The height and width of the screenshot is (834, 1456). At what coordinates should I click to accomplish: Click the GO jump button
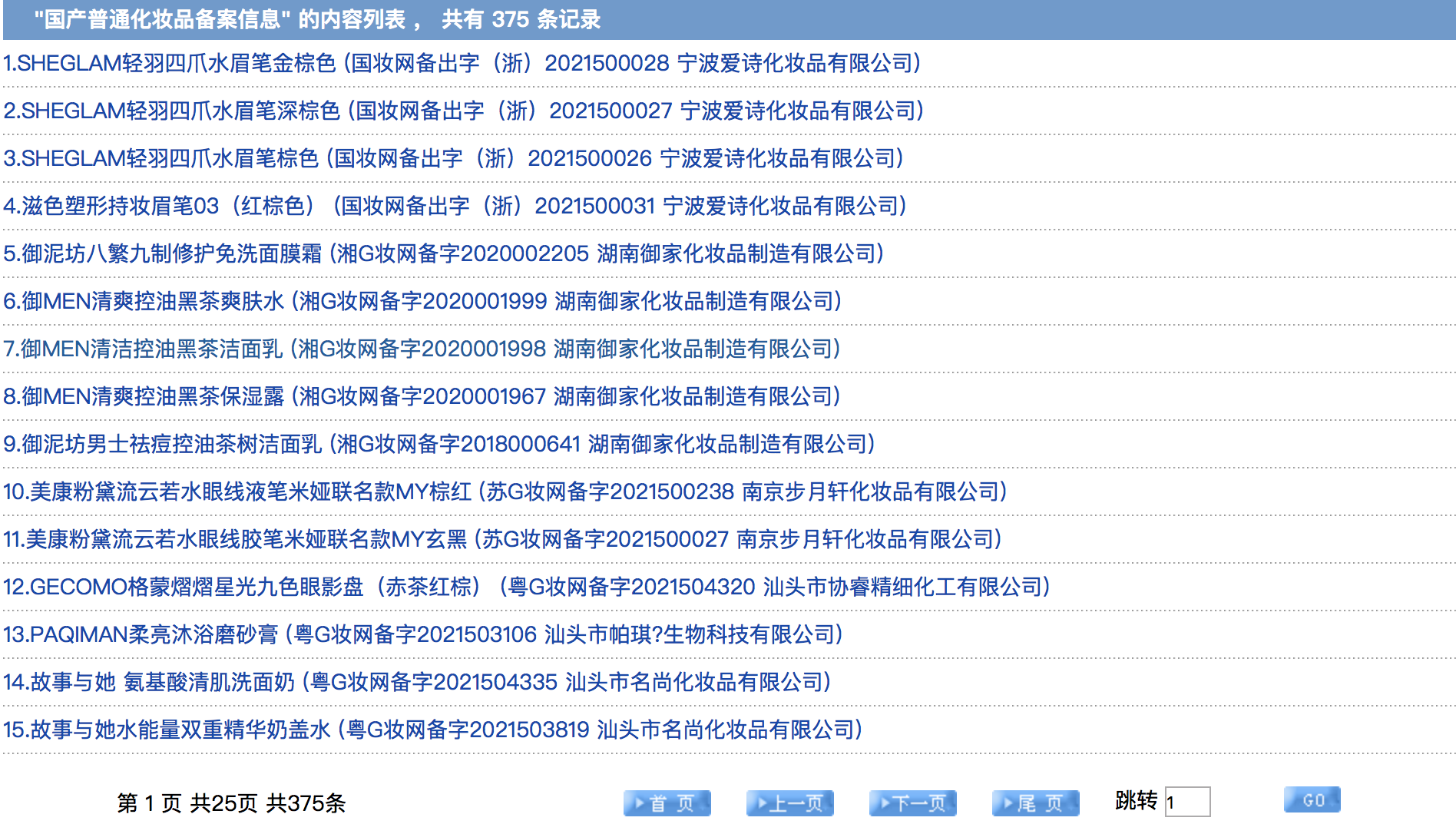tap(1312, 799)
